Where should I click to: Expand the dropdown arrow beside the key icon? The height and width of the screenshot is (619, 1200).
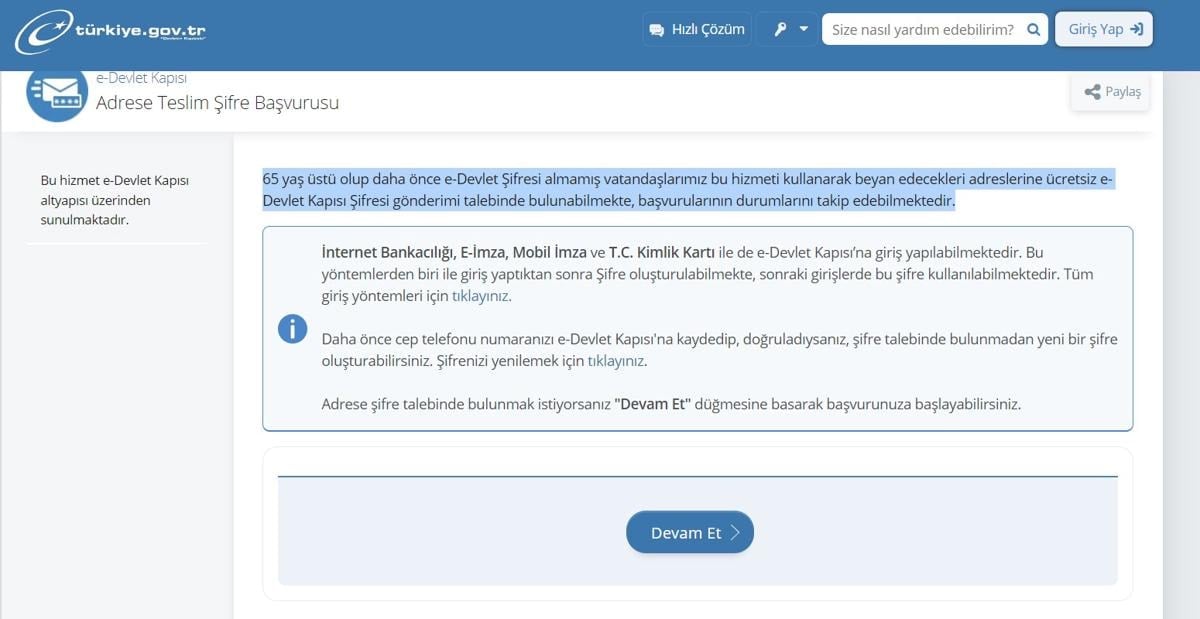point(803,30)
